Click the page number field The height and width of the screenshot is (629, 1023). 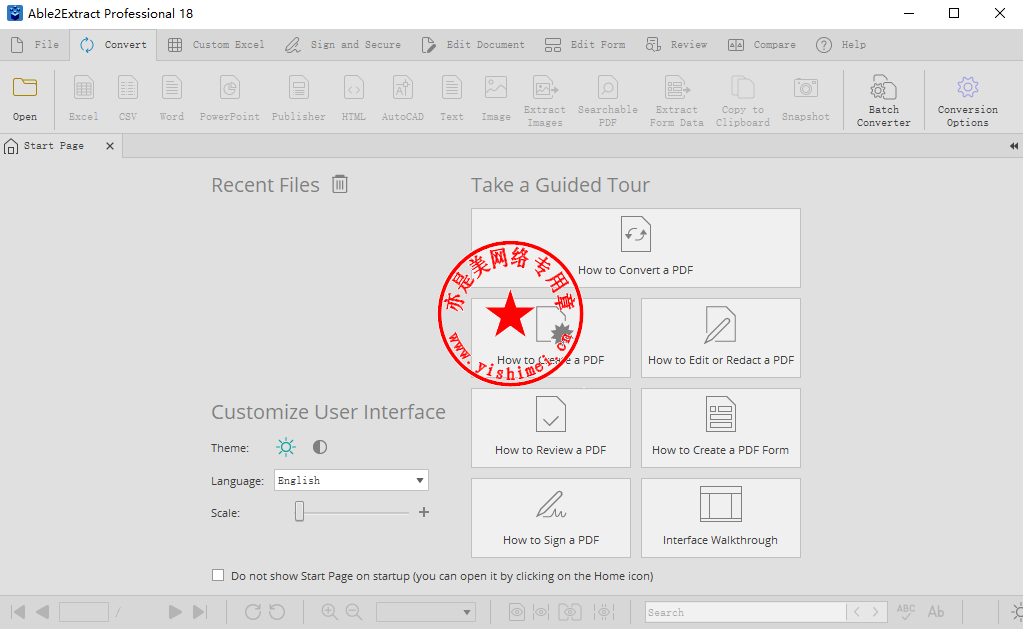84,612
